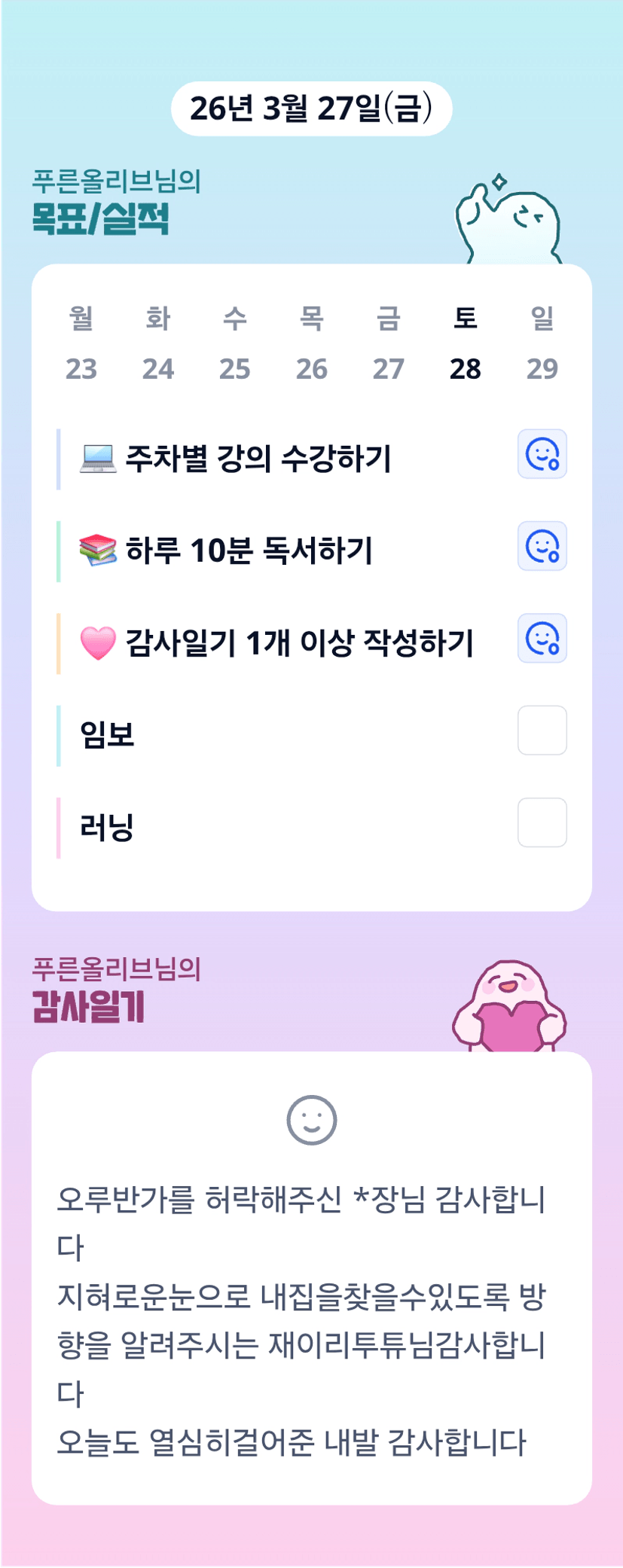Click the white thumbs-up mascot character

pyautogui.click(x=508, y=221)
